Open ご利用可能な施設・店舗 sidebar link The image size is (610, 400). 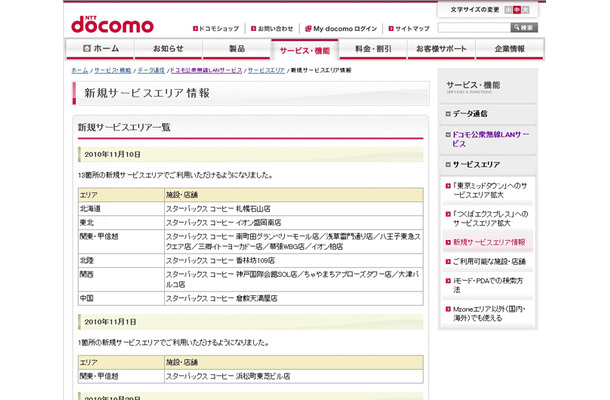[x=489, y=261]
